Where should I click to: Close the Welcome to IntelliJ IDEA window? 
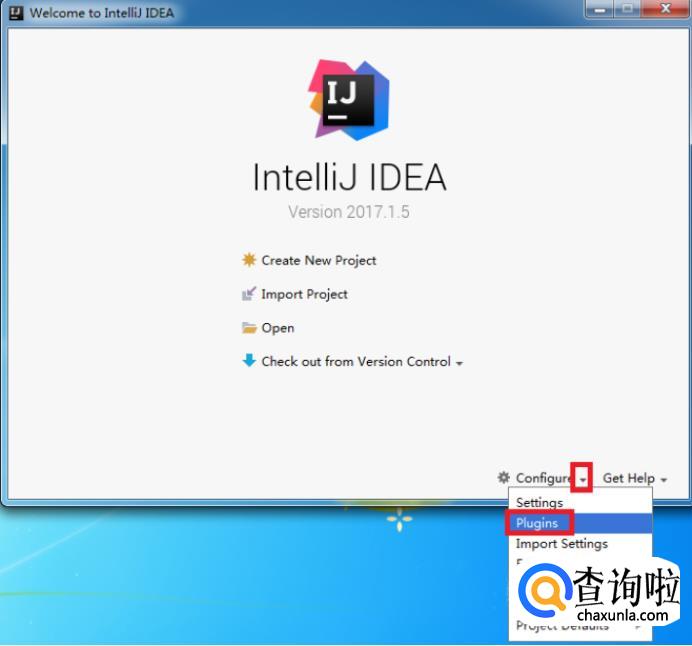(x=666, y=9)
